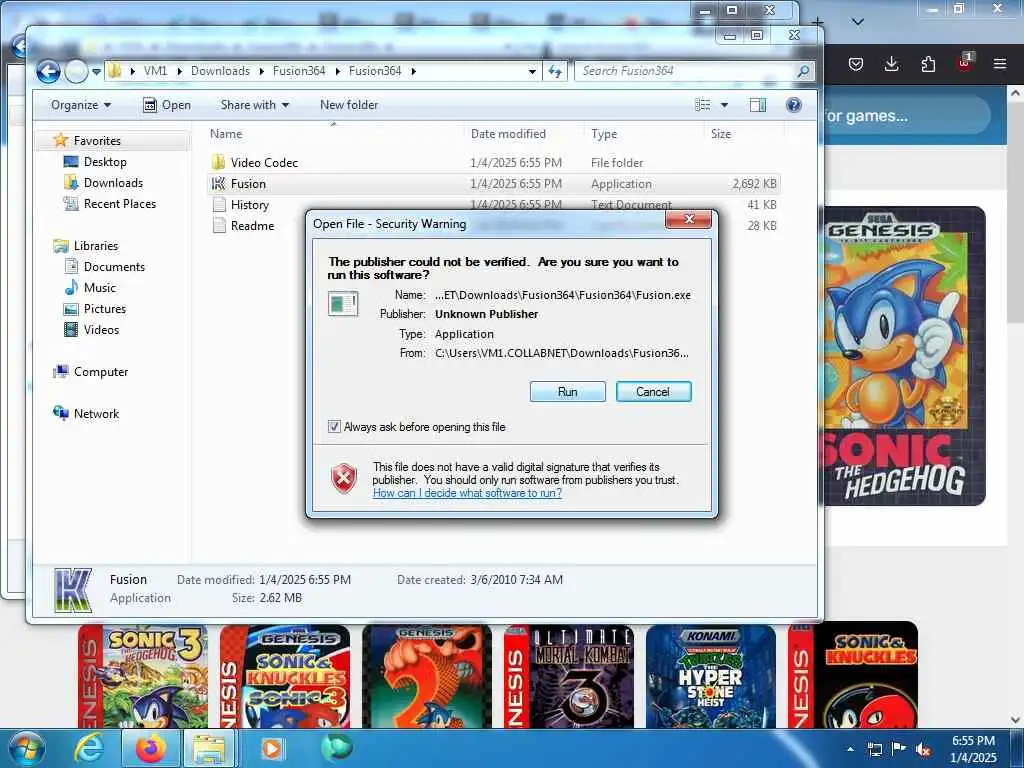Open Desktop in the navigation pane
This screenshot has height=768, width=1024.
104,161
